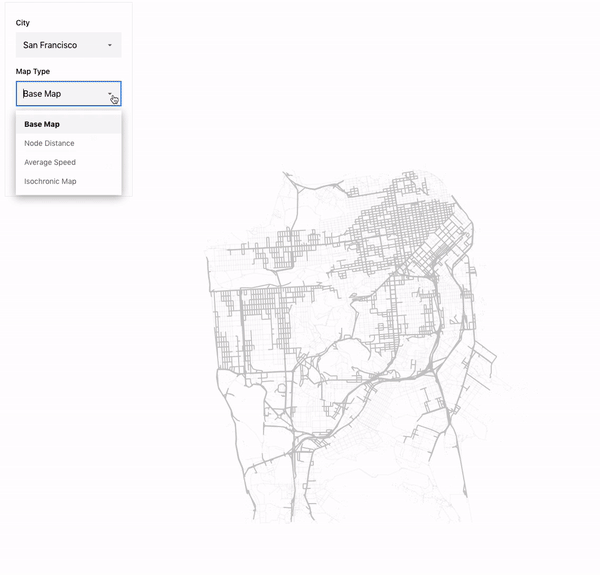Click the Map Type combo box
600x575 pixels.
coord(68,94)
